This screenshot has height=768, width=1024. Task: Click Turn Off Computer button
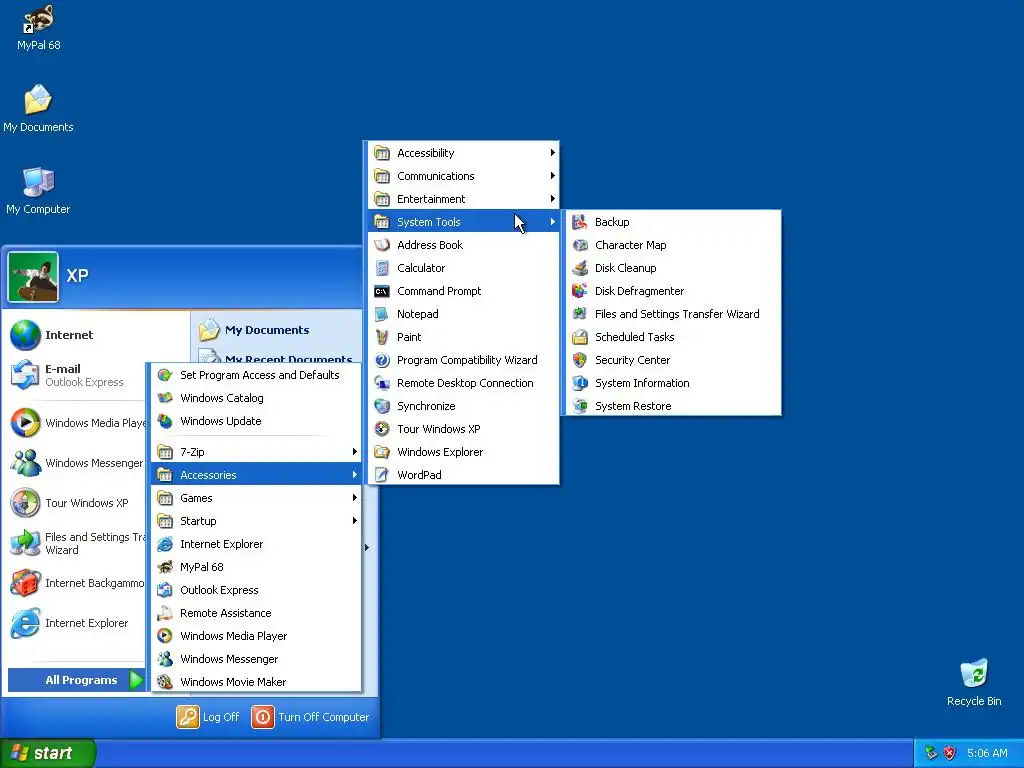311,717
